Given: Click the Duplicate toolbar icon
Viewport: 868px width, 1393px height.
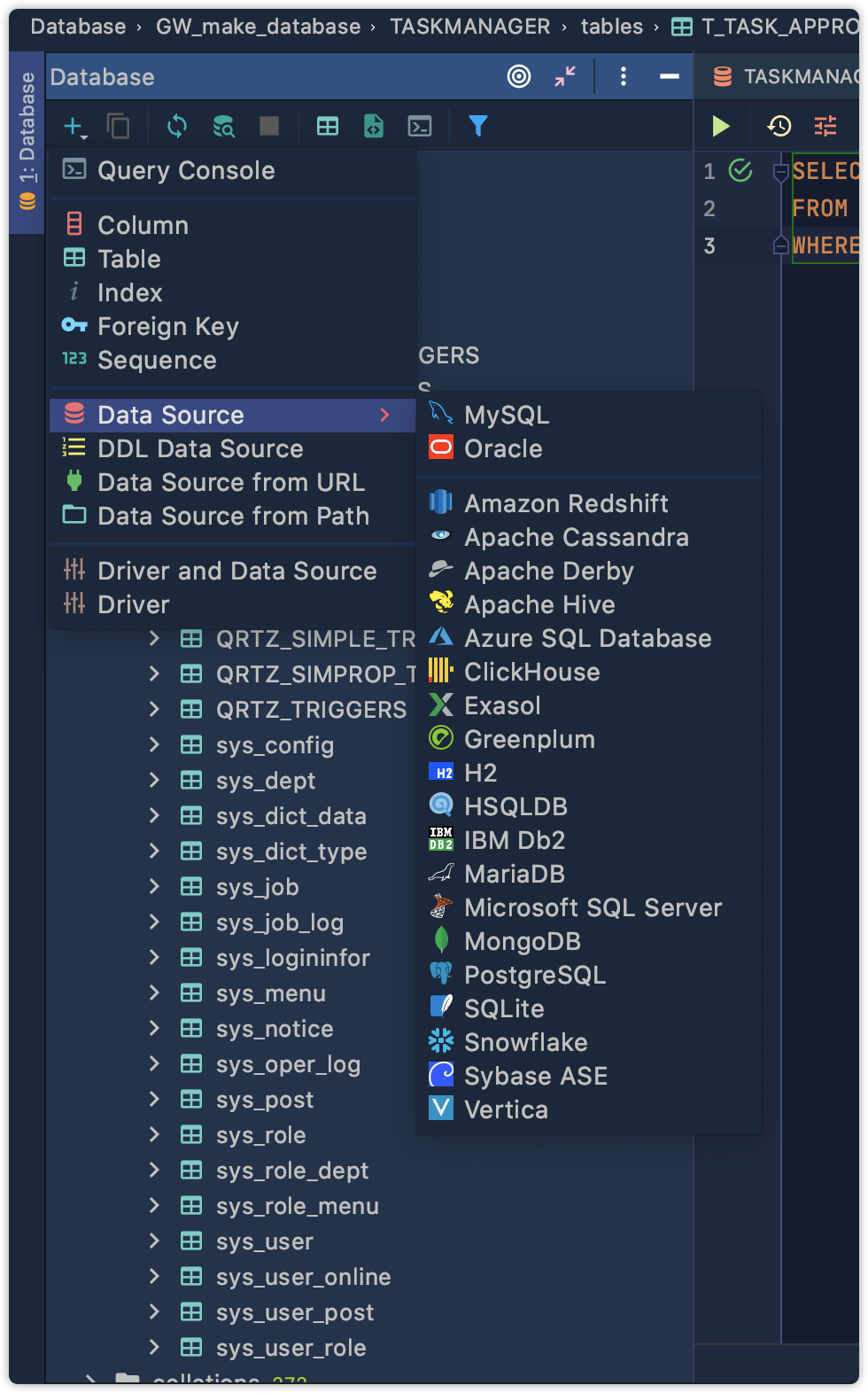Looking at the screenshot, I should point(118,127).
